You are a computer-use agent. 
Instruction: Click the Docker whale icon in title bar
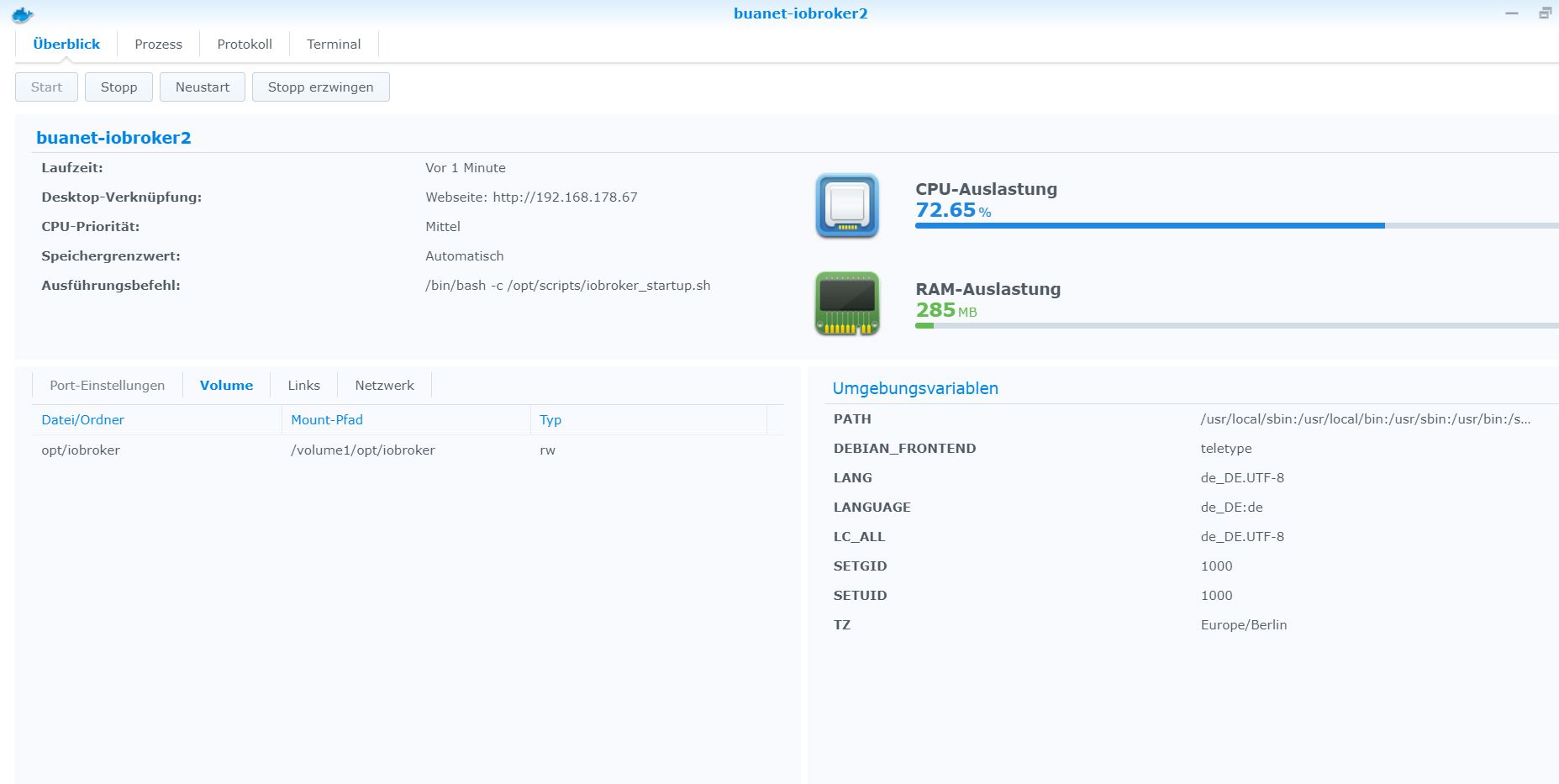coord(23,14)
